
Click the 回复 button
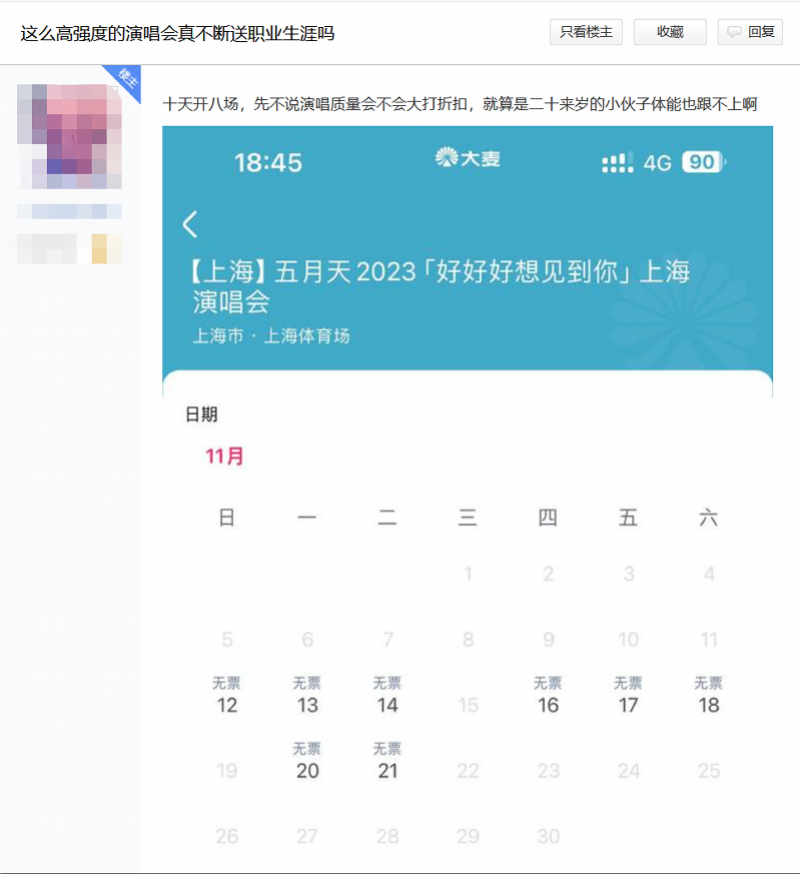750,32
